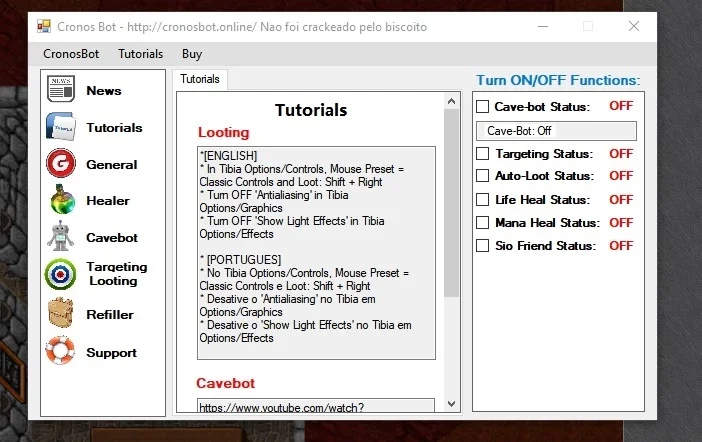Click the Tutorials sidebar book icon
The image size is (702, 442).
click(60, 127)
